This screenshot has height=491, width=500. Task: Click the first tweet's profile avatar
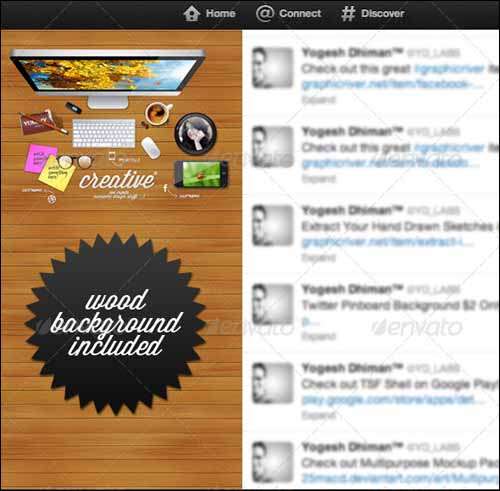pos(273,68)
